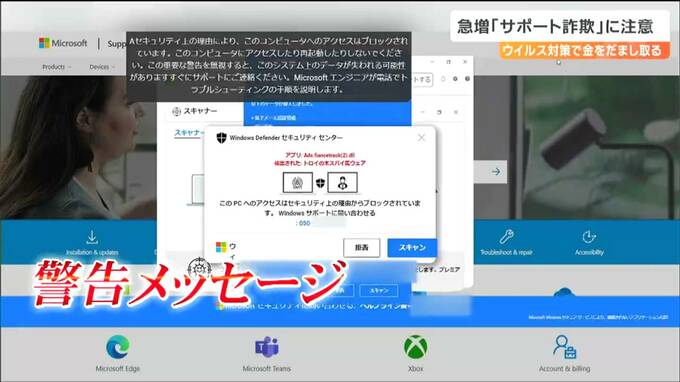Click the Windows Defender shield icon in popup
680x382 pixels.
click(x=222, y=138)
